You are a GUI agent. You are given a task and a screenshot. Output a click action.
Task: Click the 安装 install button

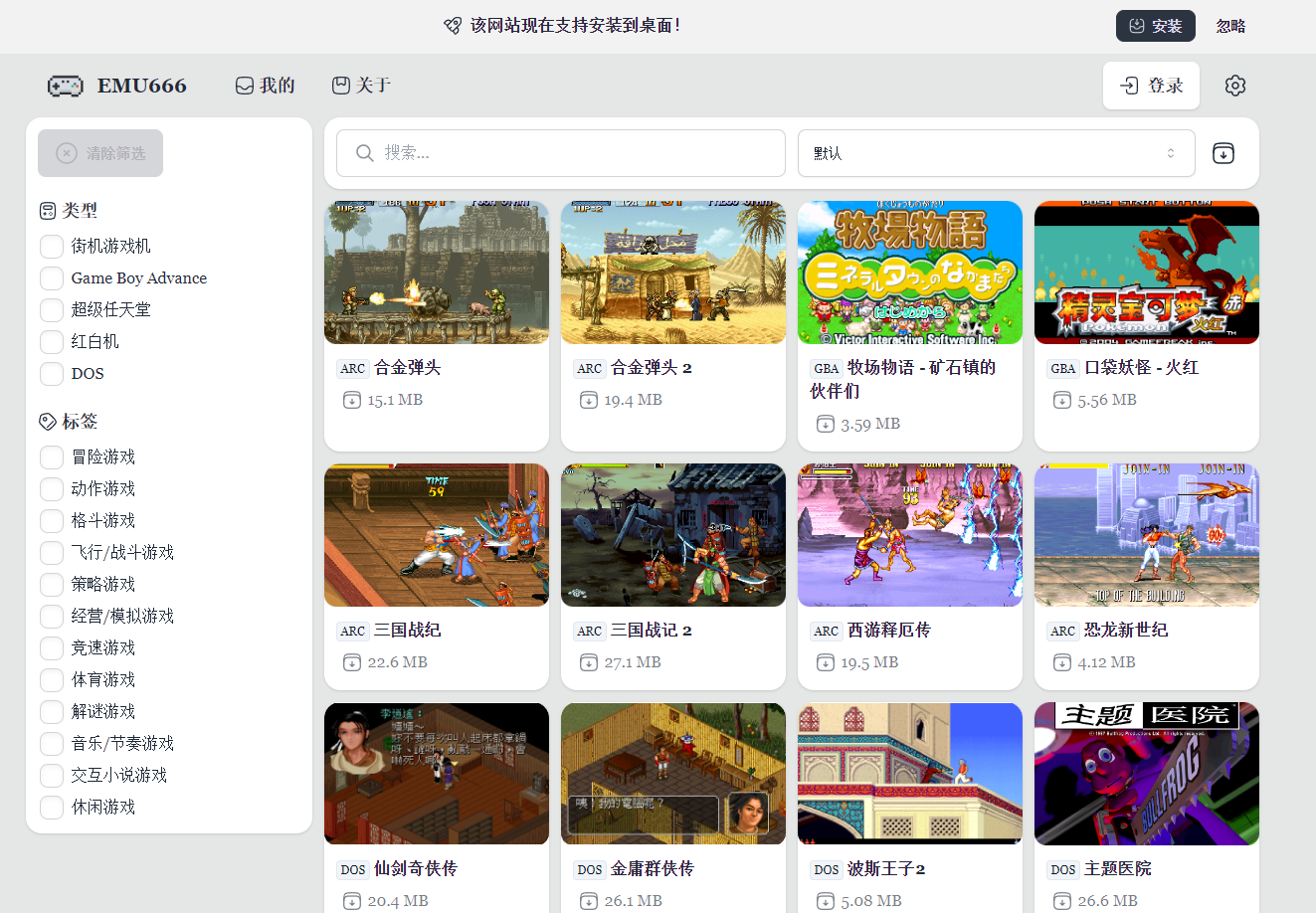[1155, 26]
